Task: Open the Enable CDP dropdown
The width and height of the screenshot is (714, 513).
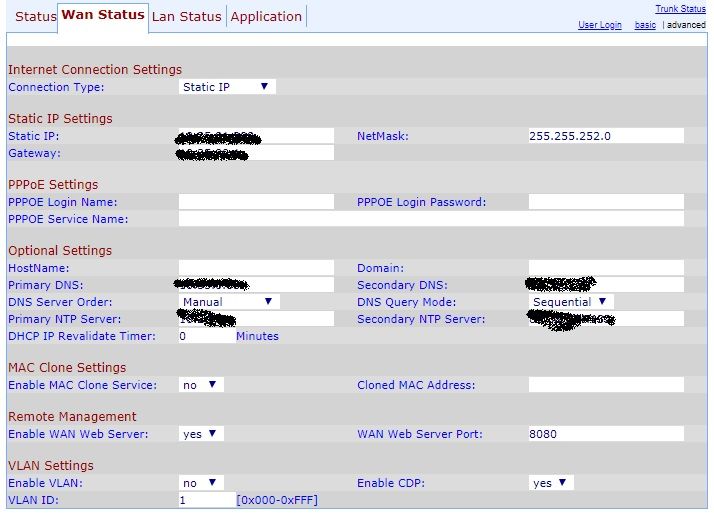Action: (x=551, y=483)
